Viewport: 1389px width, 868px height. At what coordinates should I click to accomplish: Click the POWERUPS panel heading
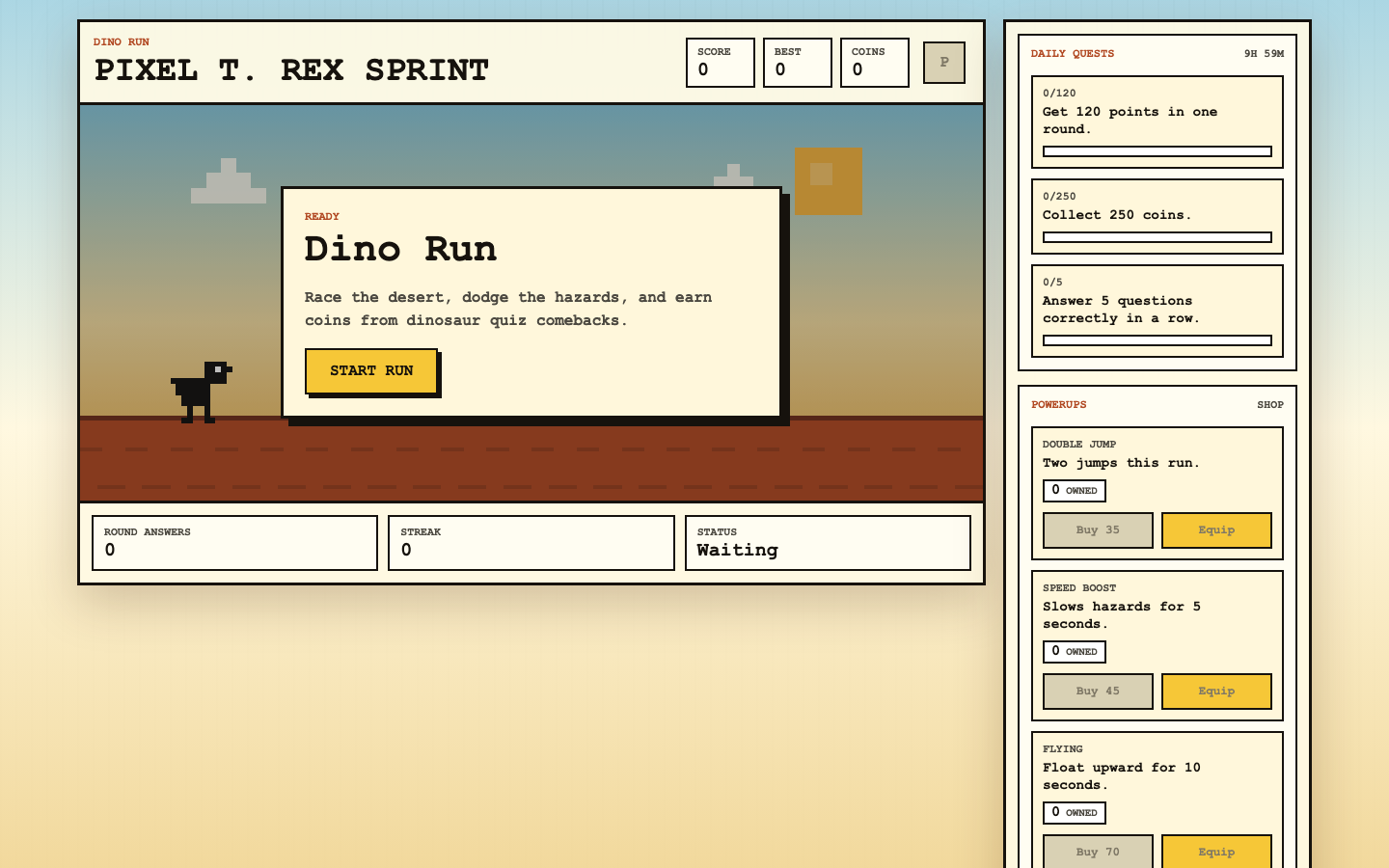point(1059,405)
